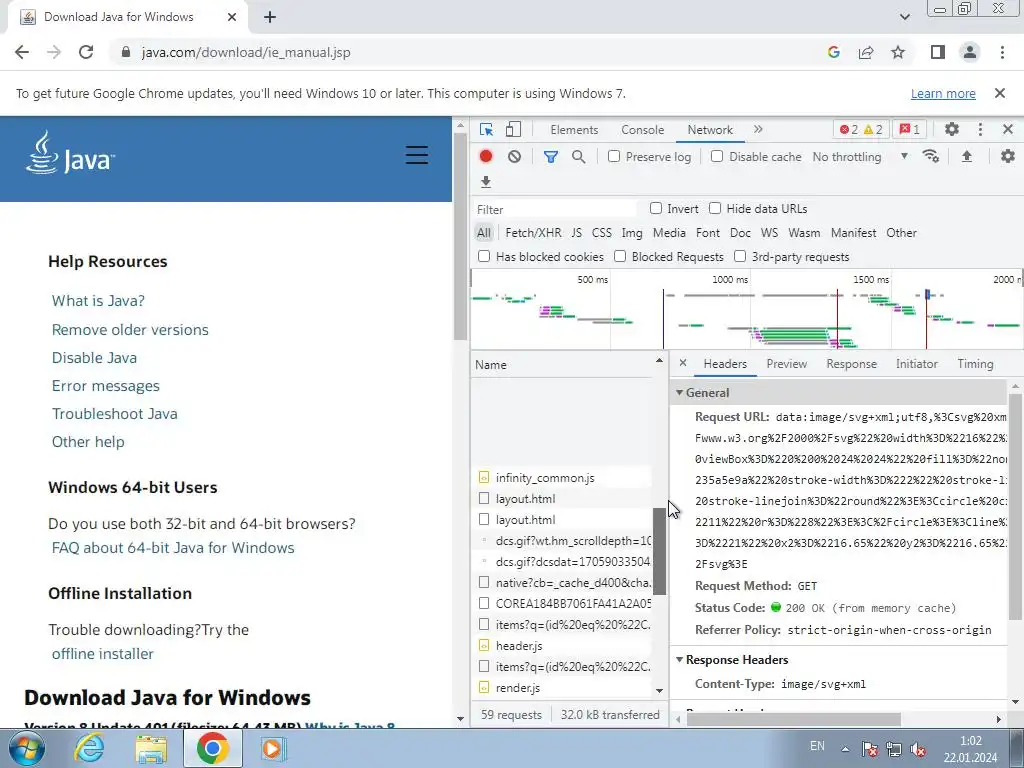Image resolution: width=1024 pixels, height=768 pixels.
Task: Check Hide data URLs
Action: [x=715, y=208]
